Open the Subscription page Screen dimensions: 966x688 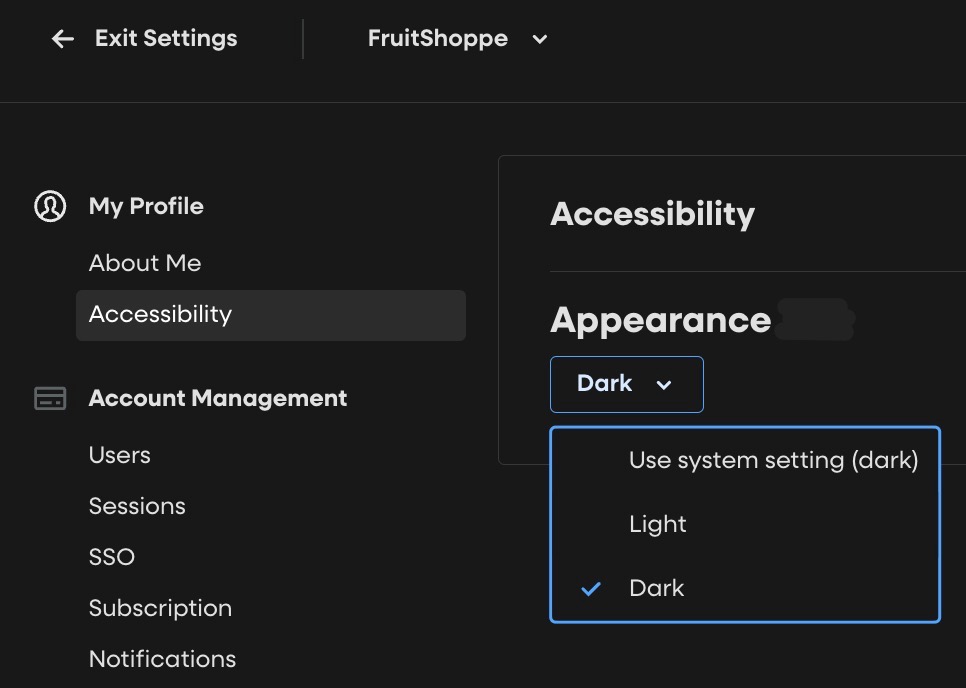[x=160, y=608]
